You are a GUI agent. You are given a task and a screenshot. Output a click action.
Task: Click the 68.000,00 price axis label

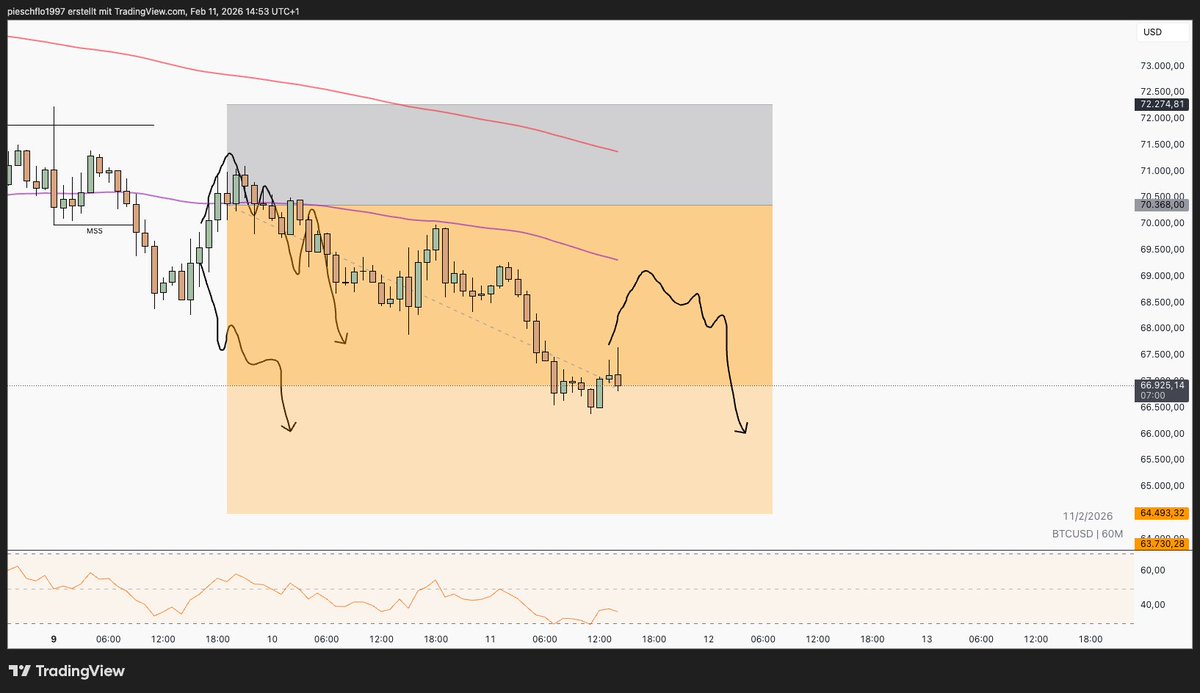pyautogui.click(x=1163, y=328)
